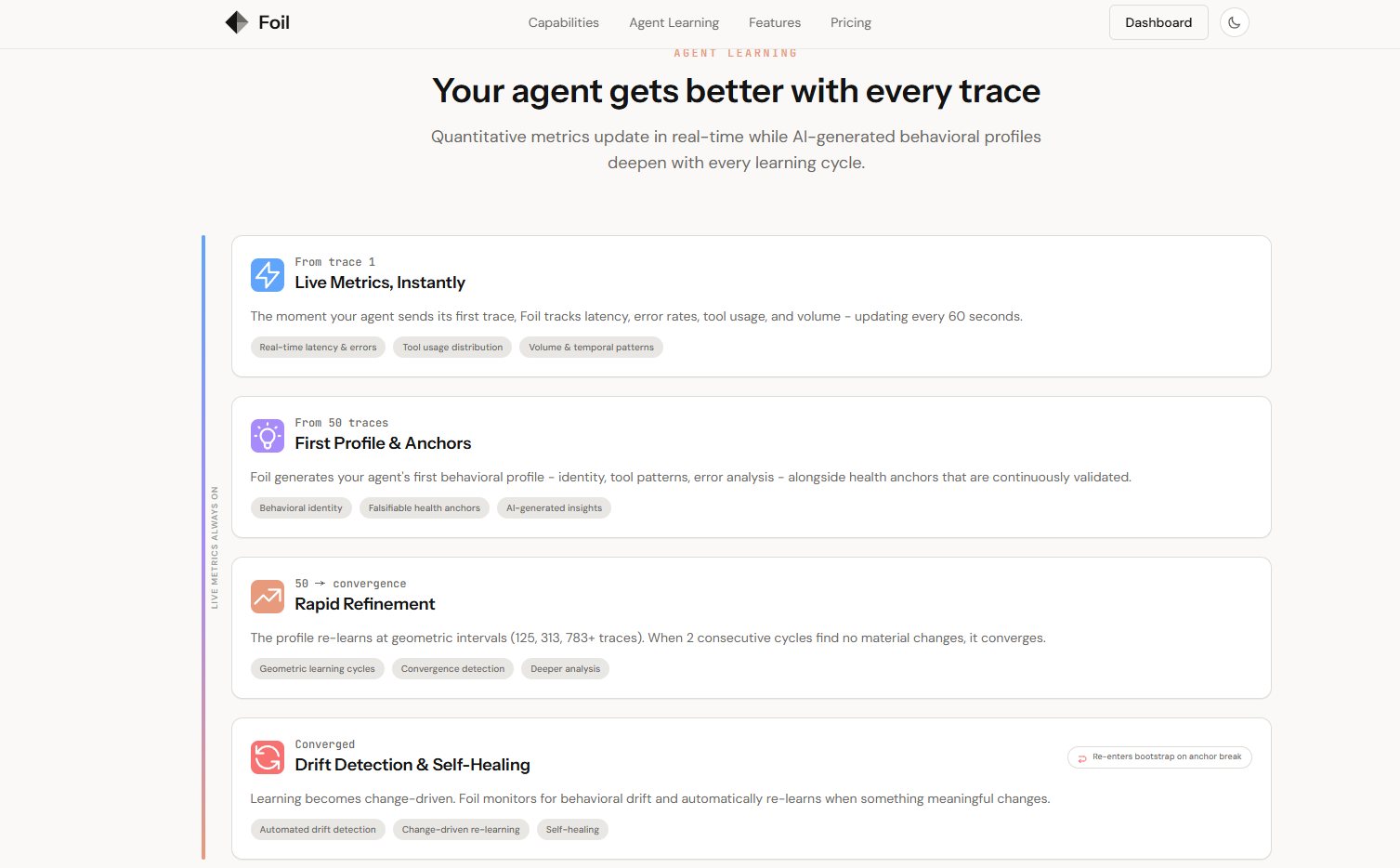Click the lightbulb First Profile icon
Image resolution: width=1400 pixels, height=868 pixels.
pyautogui.click(x=268, y=436)
